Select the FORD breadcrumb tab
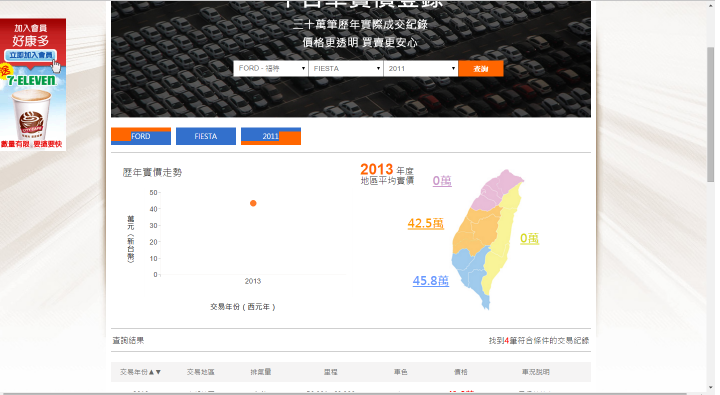The width and height of the screenshot is (720, 395). (141, 136)
